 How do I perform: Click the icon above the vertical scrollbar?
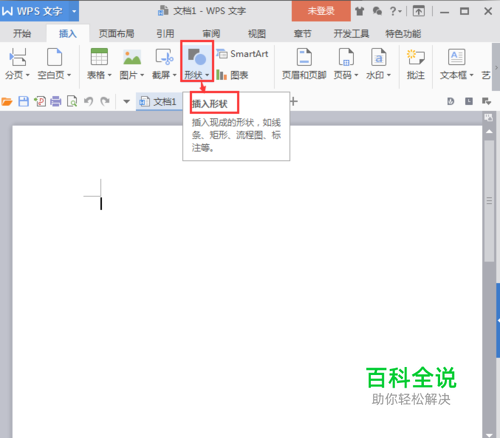[489, 117]
